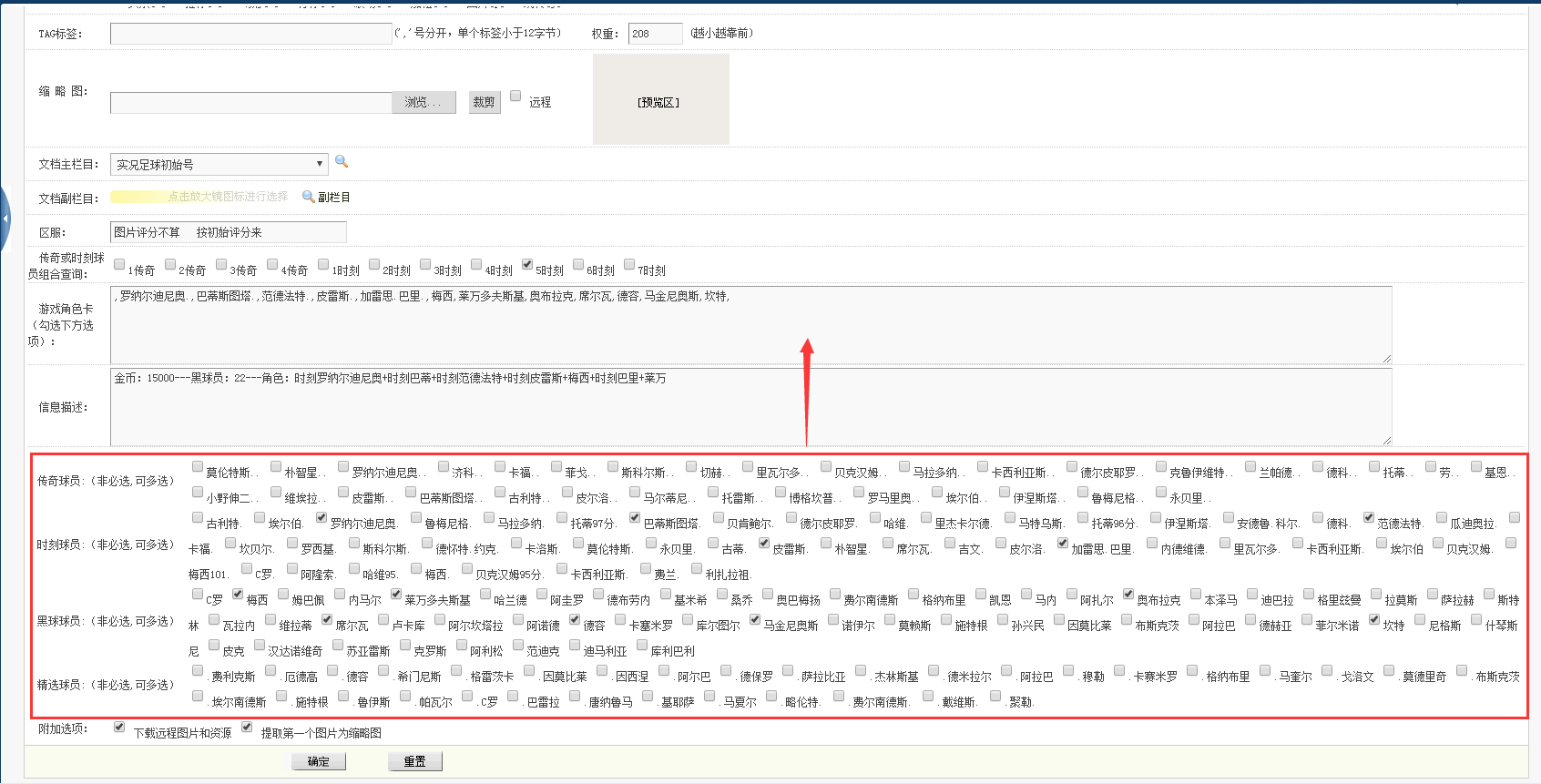Click the 权重 field showing 208
This screenshot has width=1541, height=784.
(x=655, y=34)
